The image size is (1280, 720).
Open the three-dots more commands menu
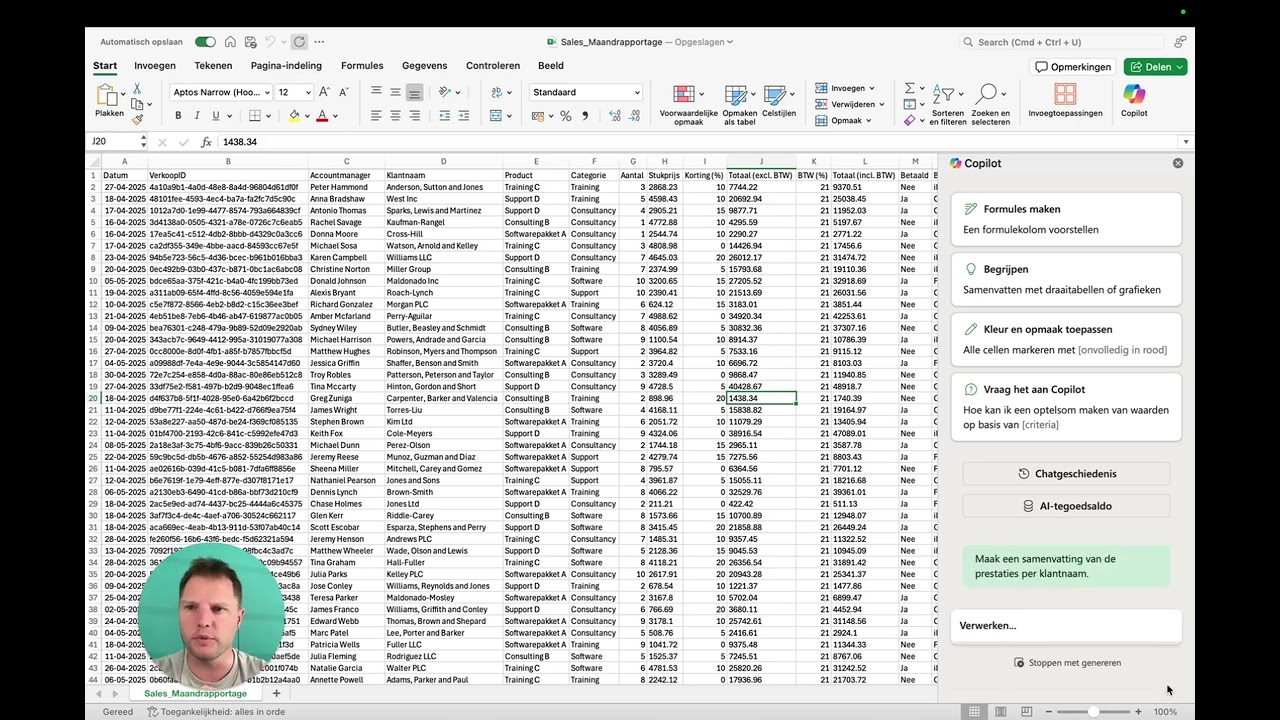tap(319, 42)
